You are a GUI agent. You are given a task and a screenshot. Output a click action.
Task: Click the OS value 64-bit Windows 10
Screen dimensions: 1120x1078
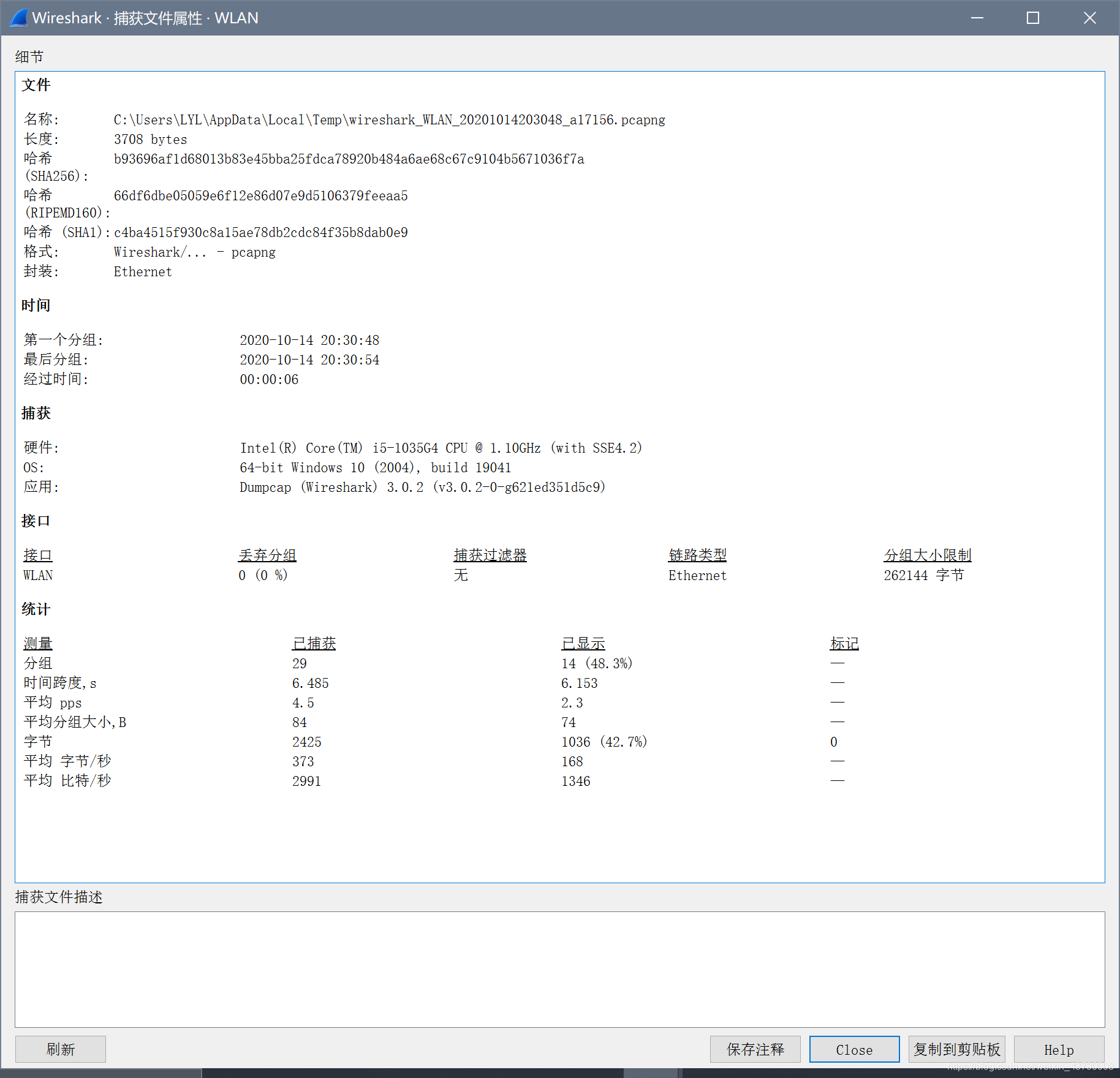pyautogui.click(x=375, y=467)
